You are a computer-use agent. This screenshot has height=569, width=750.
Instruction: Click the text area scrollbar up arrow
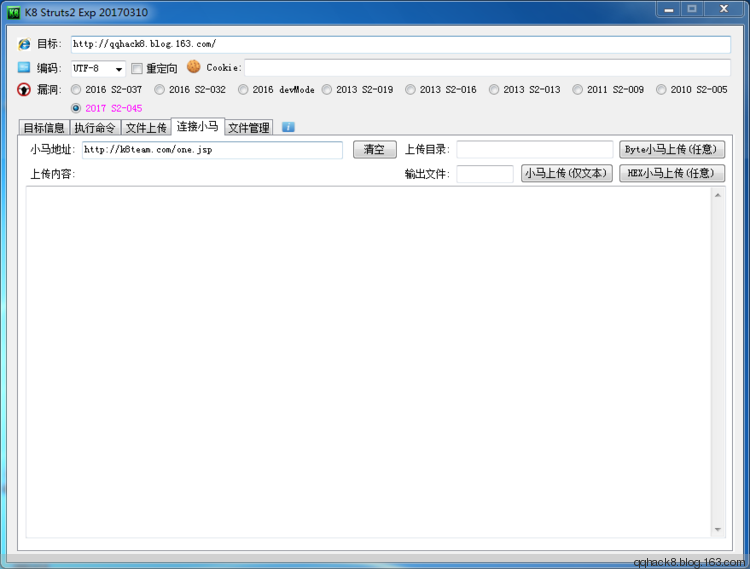click(x=717, y=195)
